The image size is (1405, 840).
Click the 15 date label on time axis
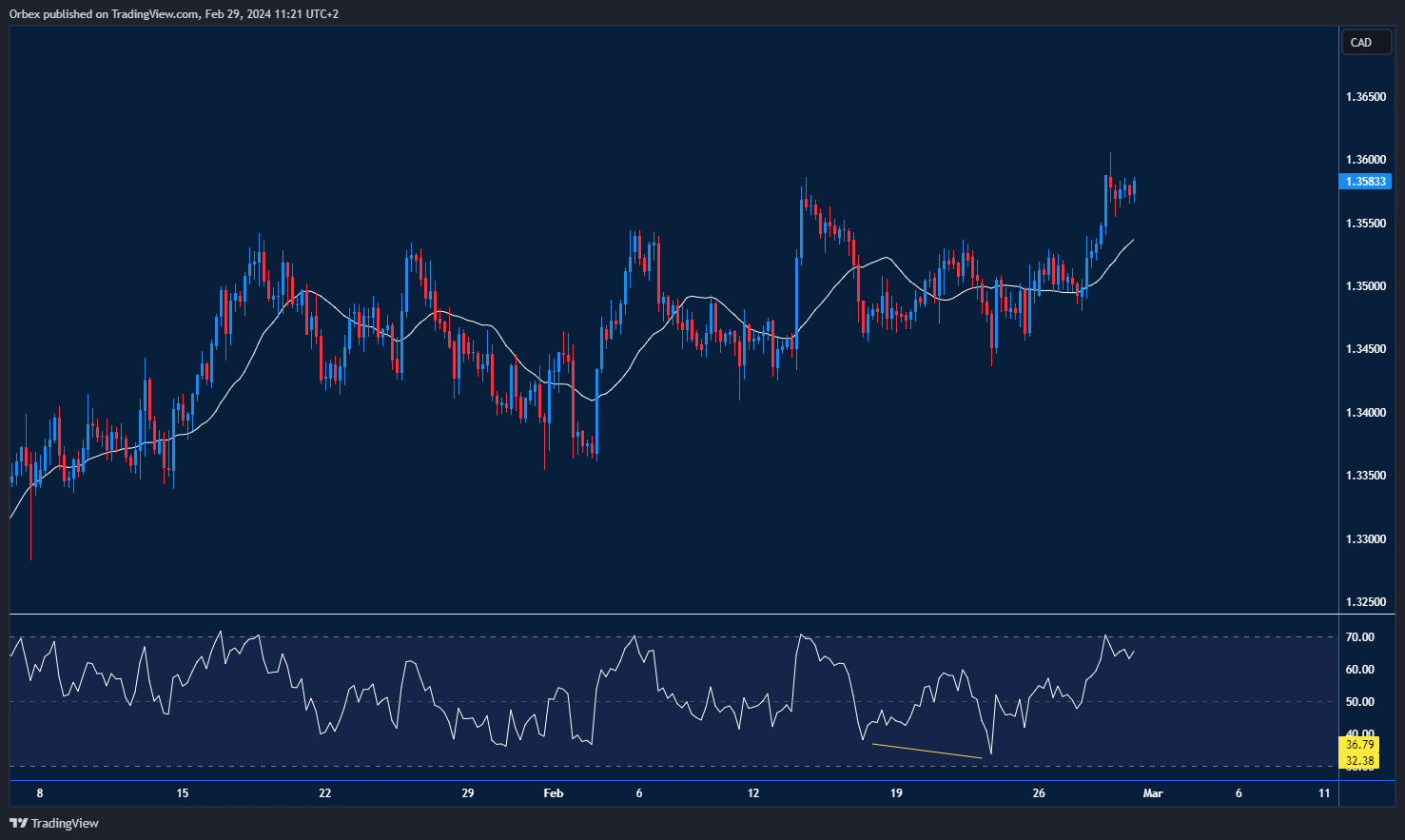click(183, 793)
